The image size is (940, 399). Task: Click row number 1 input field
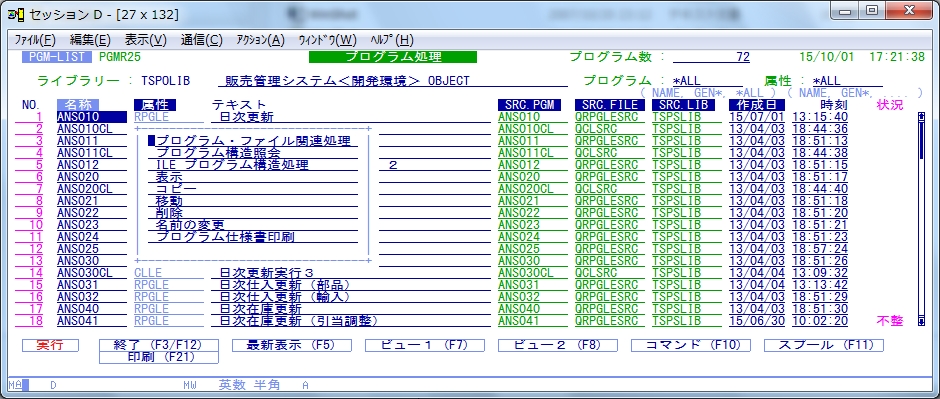pyautogui.click(x=30, y=117)
